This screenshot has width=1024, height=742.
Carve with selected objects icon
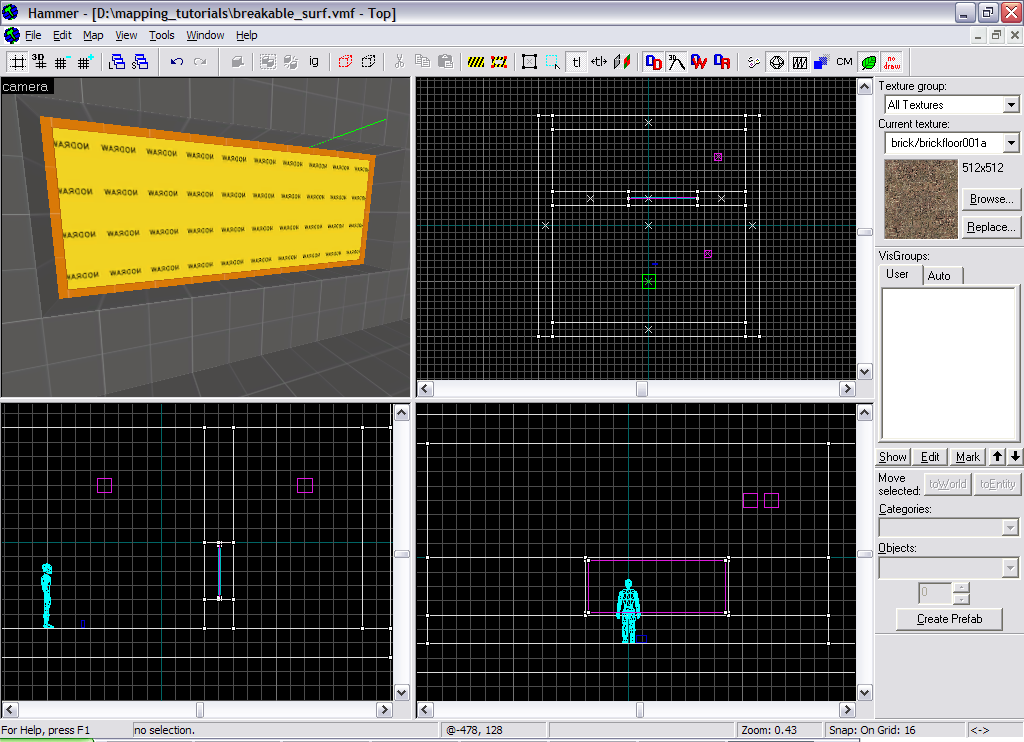tap(238, 62)
